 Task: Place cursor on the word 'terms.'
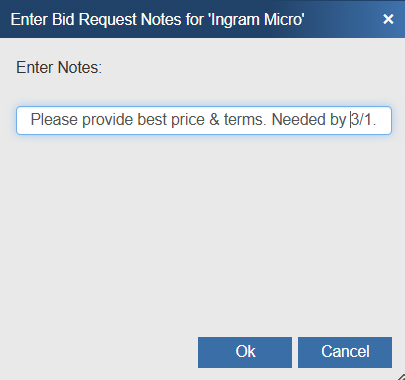245,120
